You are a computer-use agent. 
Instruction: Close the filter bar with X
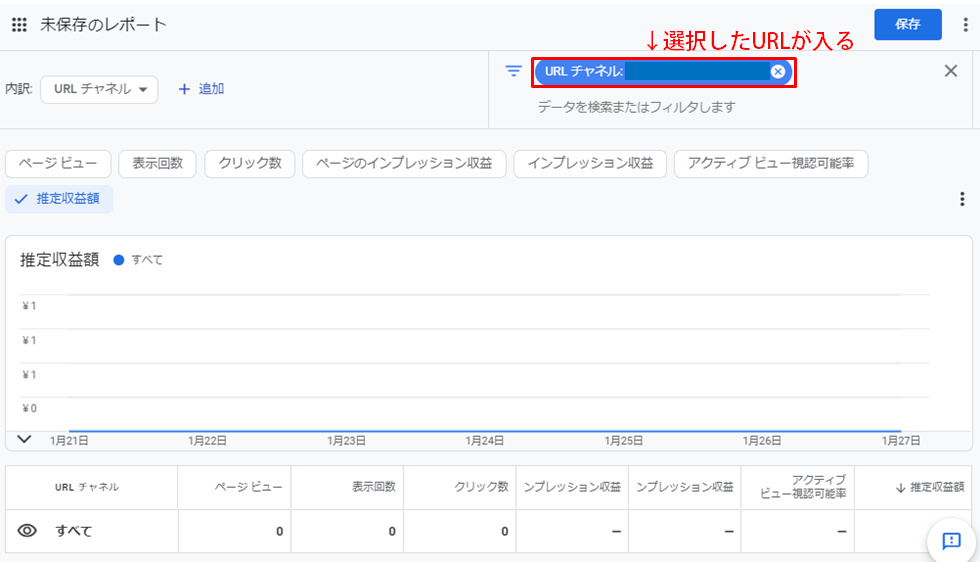tap(951, 71)
